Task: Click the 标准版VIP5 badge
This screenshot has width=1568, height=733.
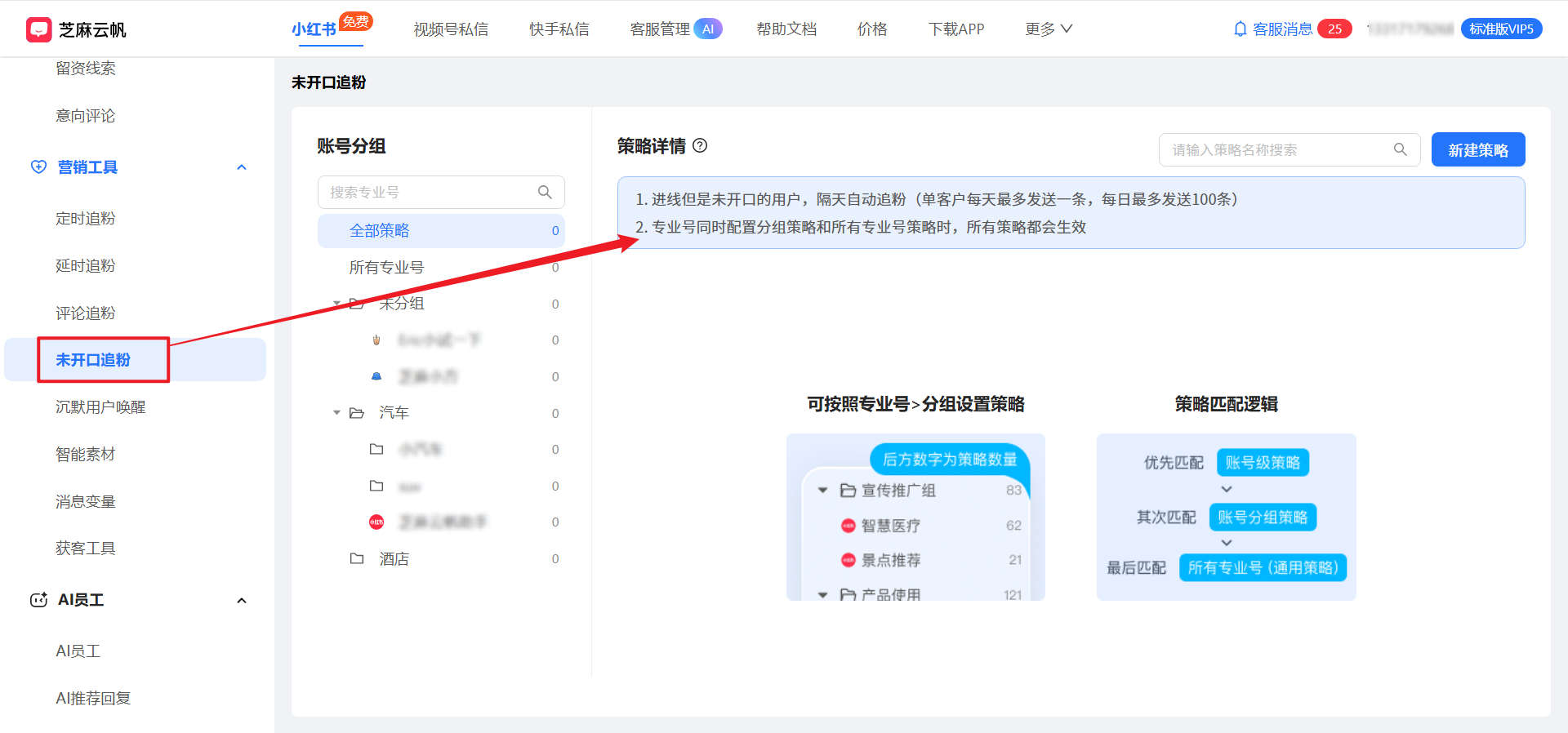Action: [x=1501, y=29]
